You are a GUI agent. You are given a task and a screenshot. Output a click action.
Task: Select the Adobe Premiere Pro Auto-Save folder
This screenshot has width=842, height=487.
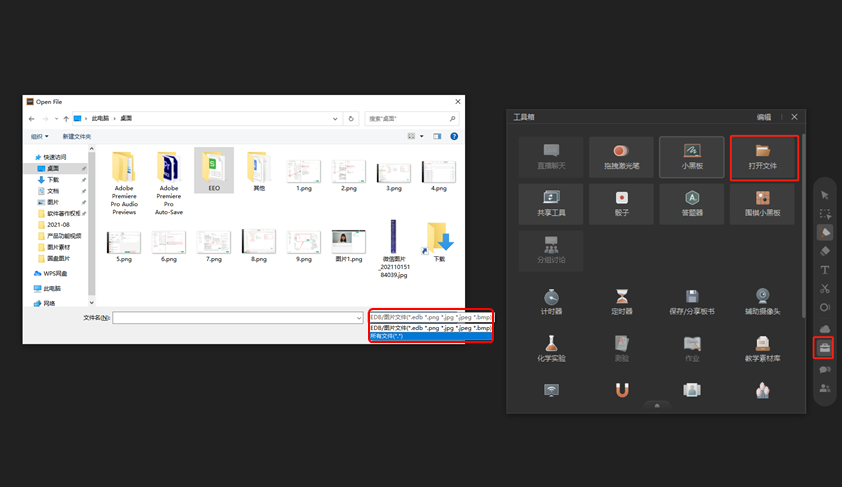(169, 183)
